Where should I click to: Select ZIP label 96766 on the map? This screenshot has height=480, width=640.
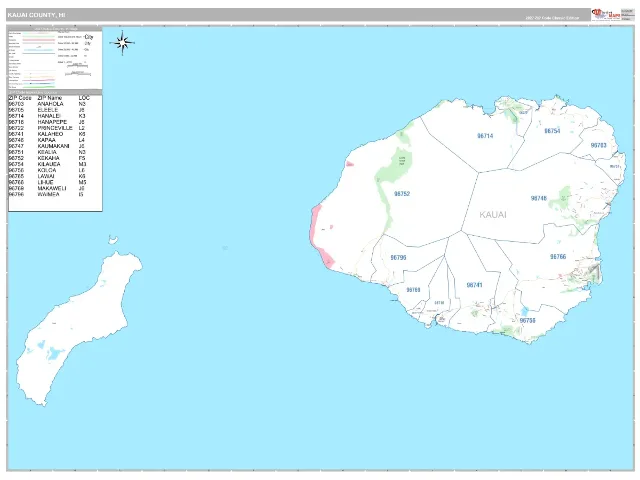tap(558, 257)
